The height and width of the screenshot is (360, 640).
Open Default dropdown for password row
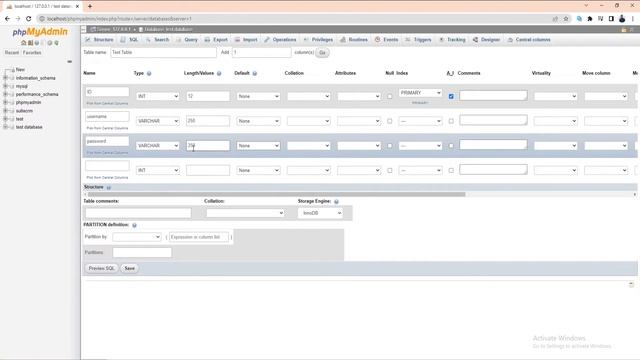click(x=258, y=146)
